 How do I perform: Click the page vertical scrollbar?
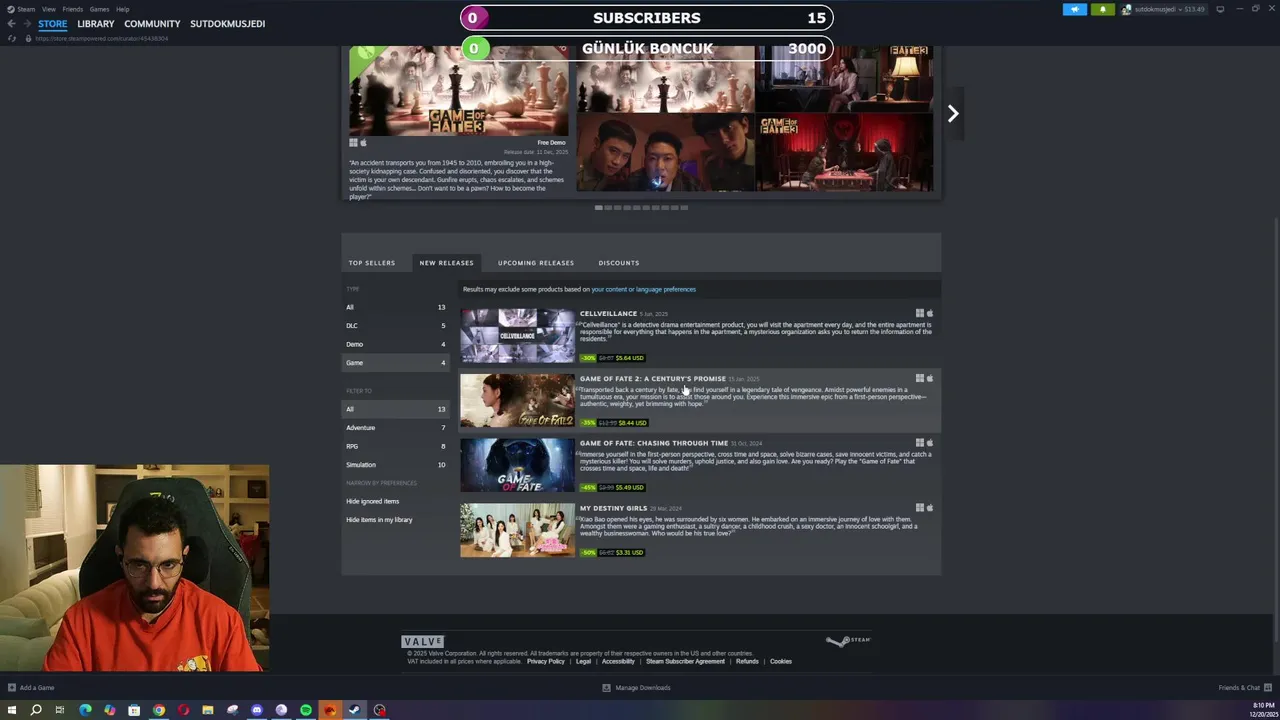pyautogui.click(x=1275, y=430)
